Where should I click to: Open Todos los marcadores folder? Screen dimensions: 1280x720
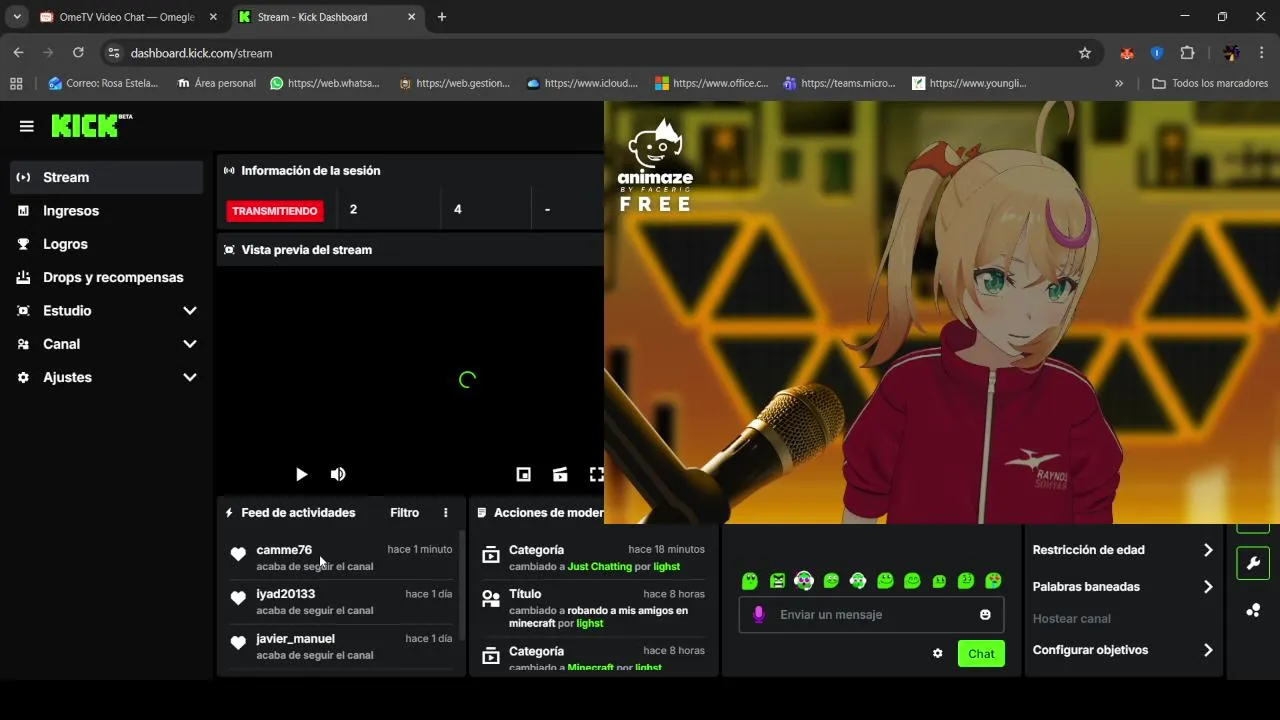tap(1211, 84)
